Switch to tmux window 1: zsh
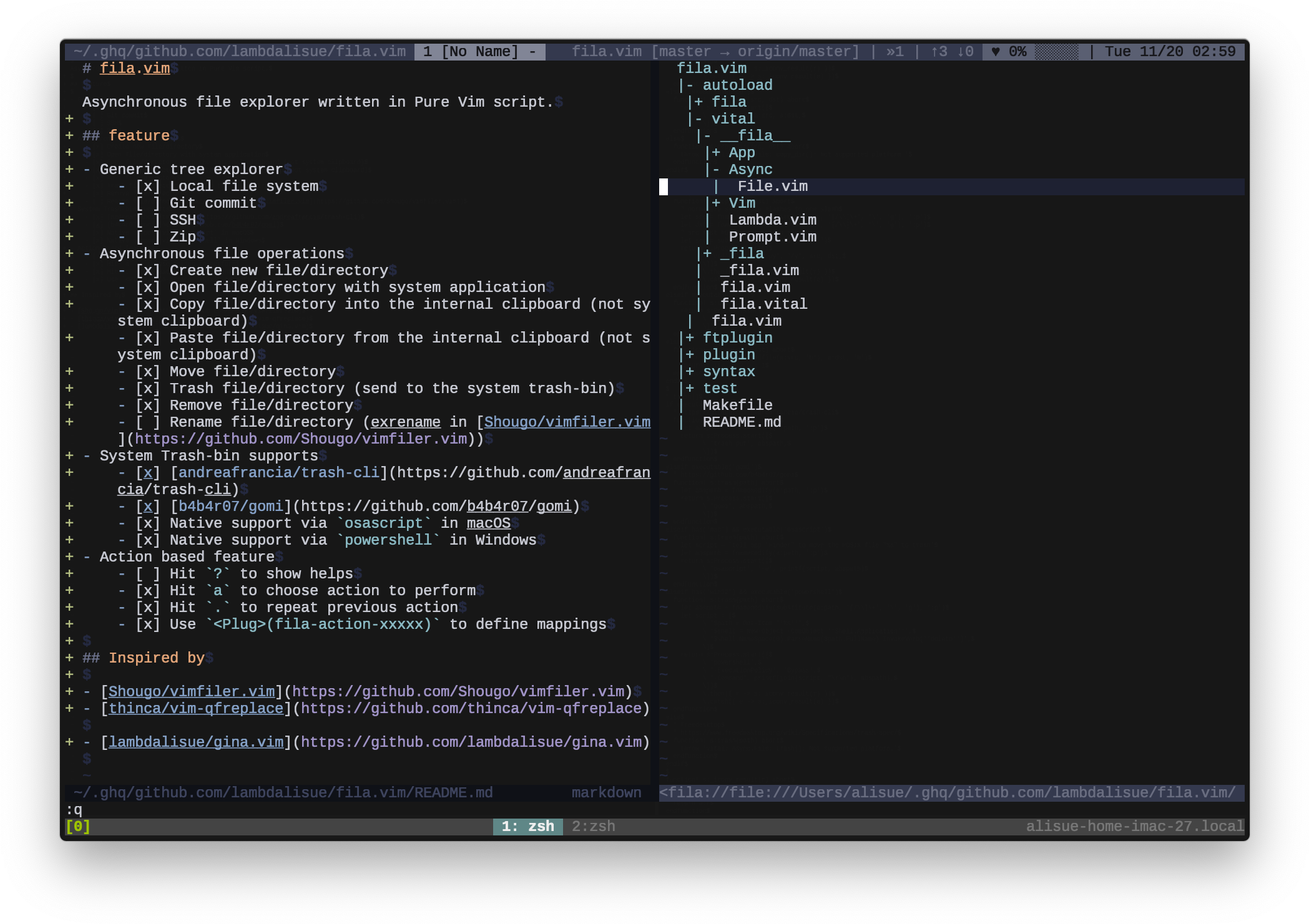 [527, 826]
